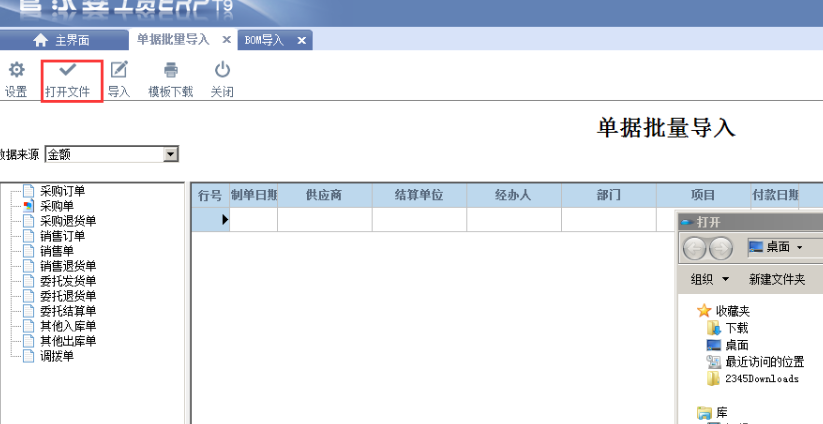
Task: Click the 付款日期 column header
Action: [x=775, y=195]
